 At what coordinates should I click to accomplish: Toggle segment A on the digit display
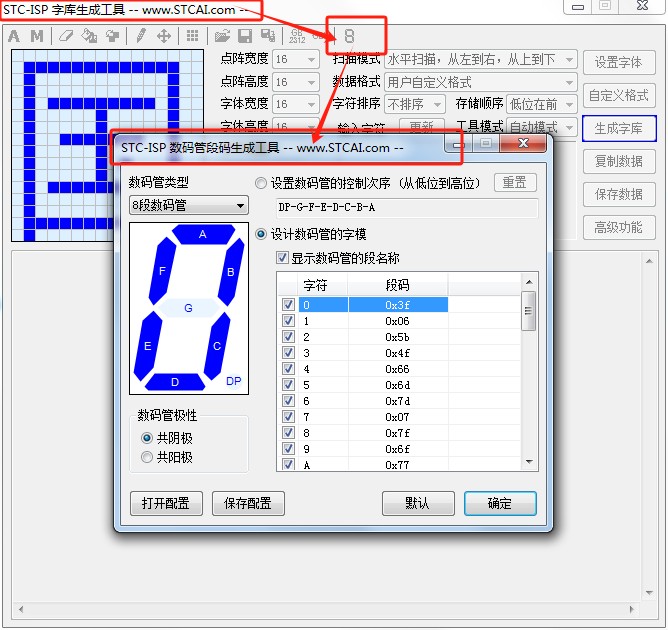click(203, 234)
